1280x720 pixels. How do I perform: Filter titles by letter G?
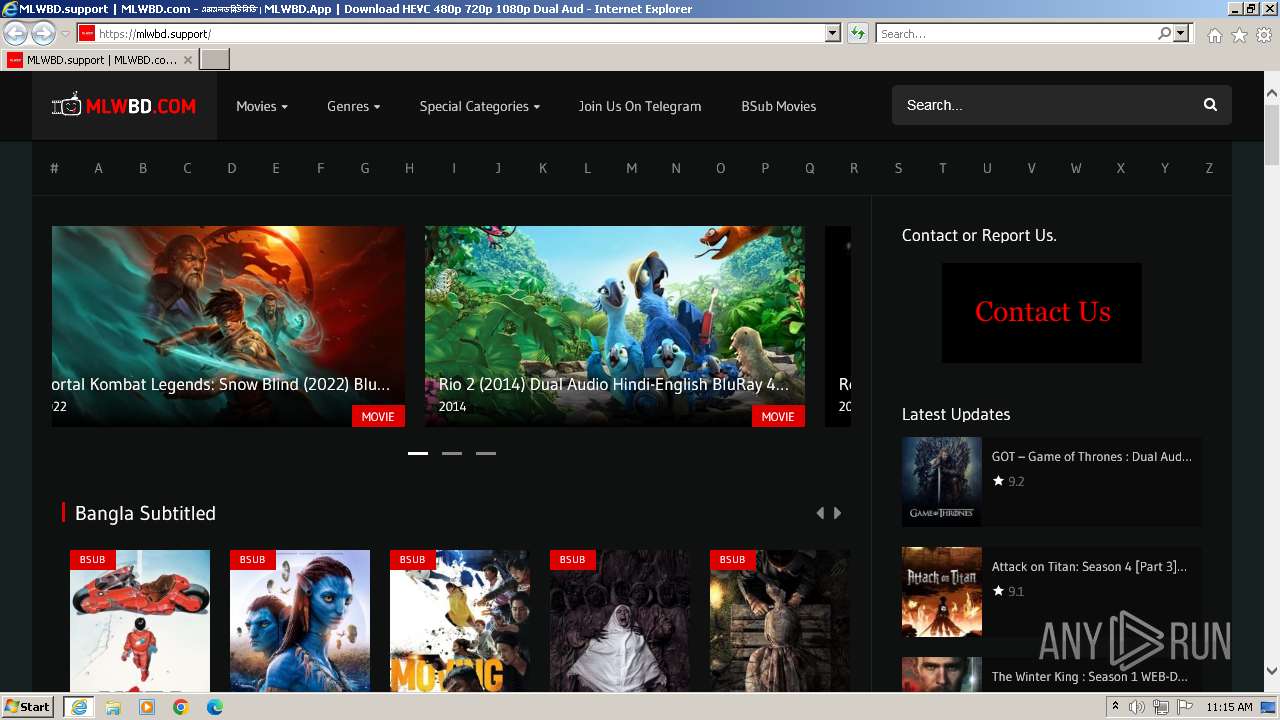point(365,168)
